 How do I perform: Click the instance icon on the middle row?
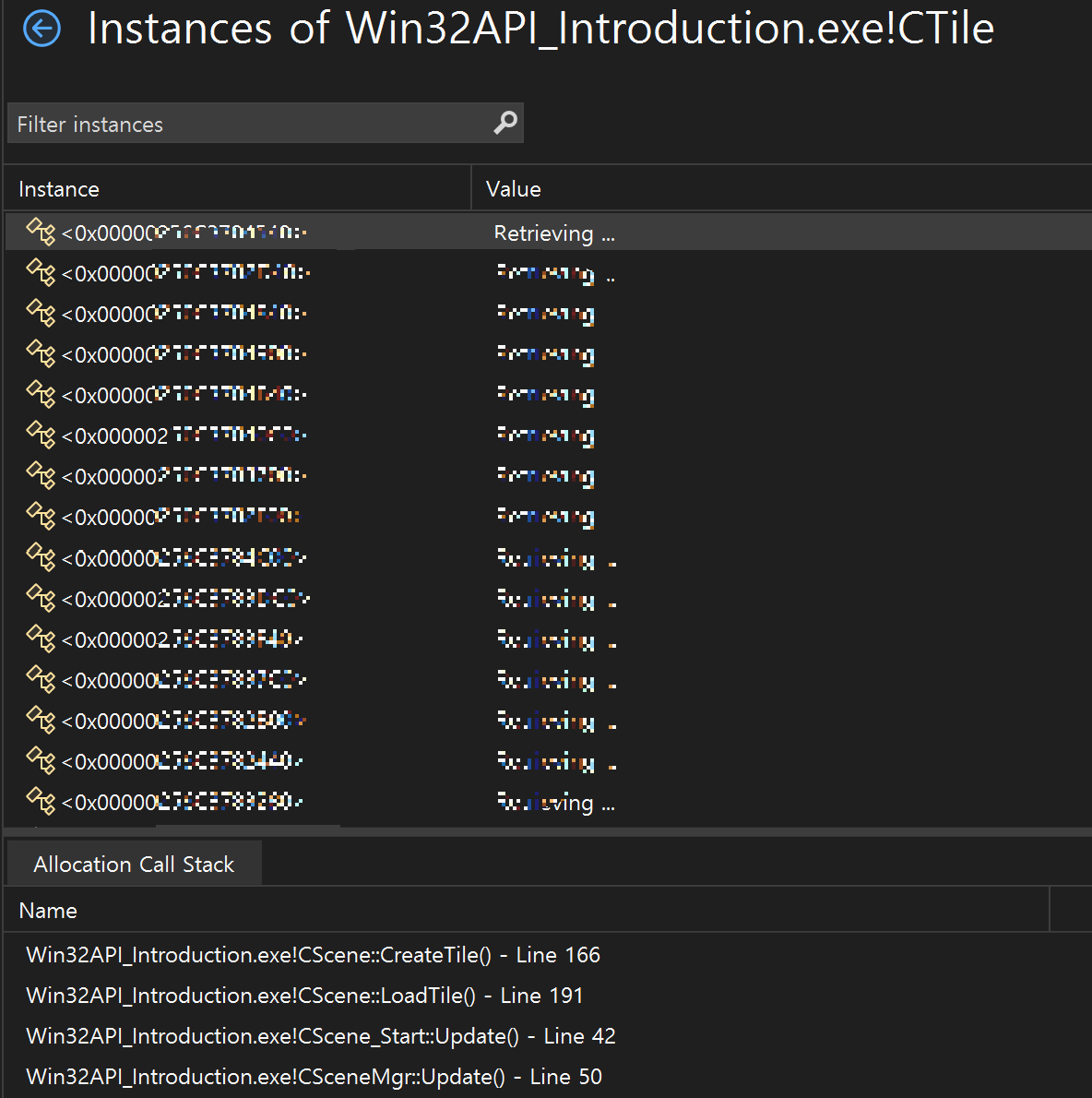[x=41, y=516]
